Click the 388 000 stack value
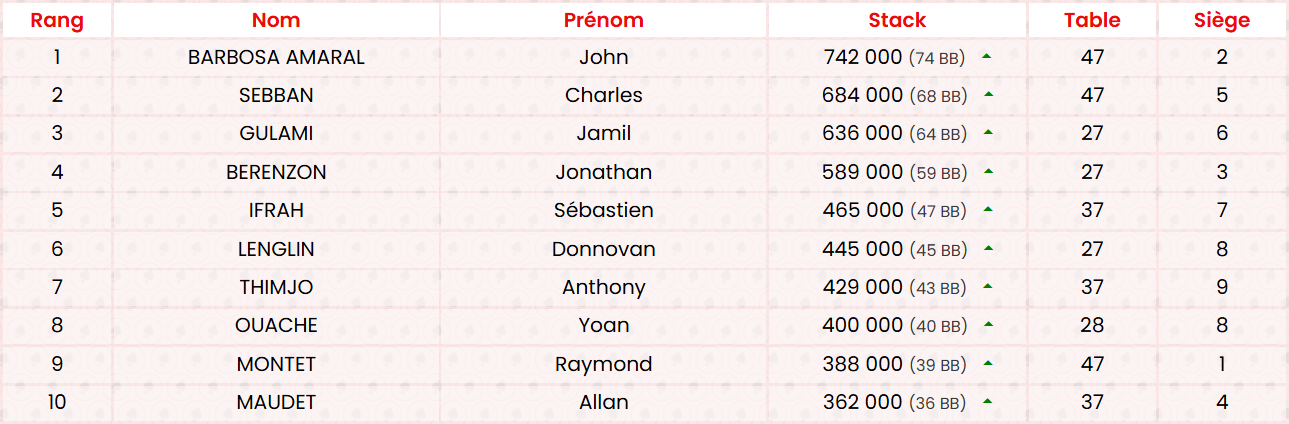Screen dimensions: 1289x424 click(862, 364)
